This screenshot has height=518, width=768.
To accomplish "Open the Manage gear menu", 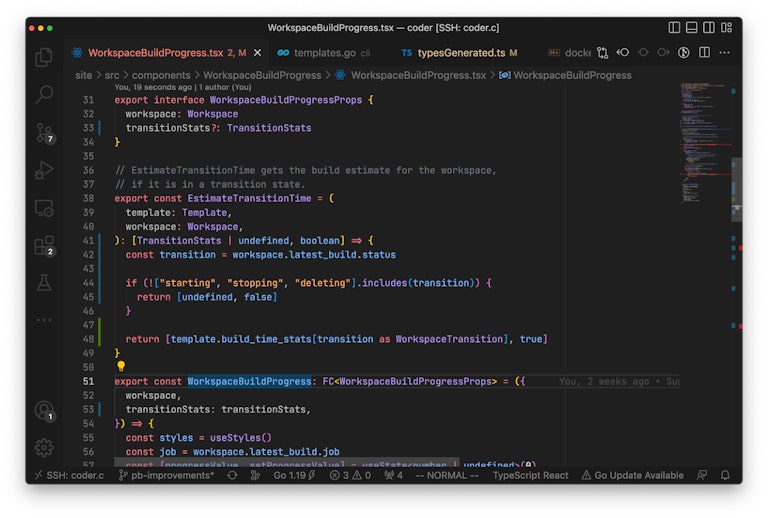I will [x=44, y=447].
